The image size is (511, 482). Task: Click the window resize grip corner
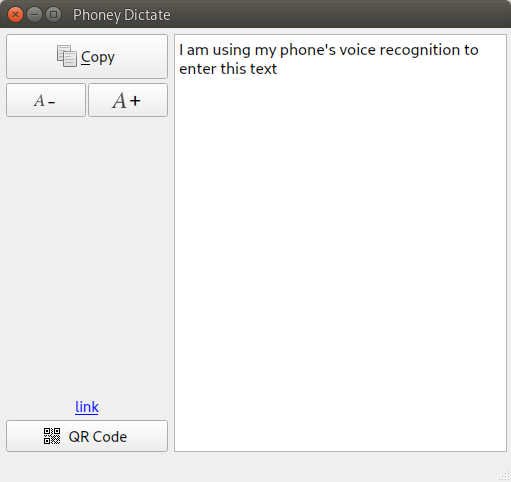point(505,476)
